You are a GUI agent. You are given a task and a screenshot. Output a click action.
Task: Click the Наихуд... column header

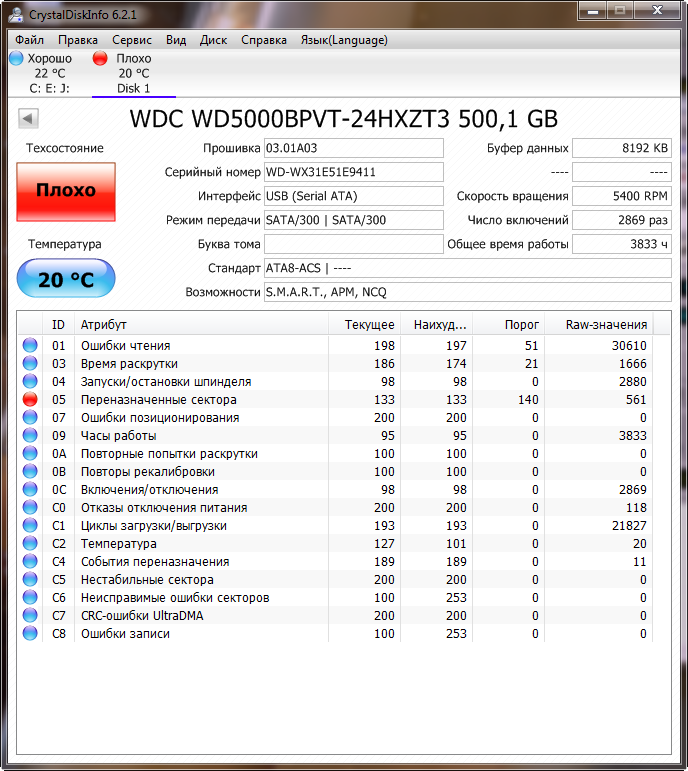[x=437, y=325]
